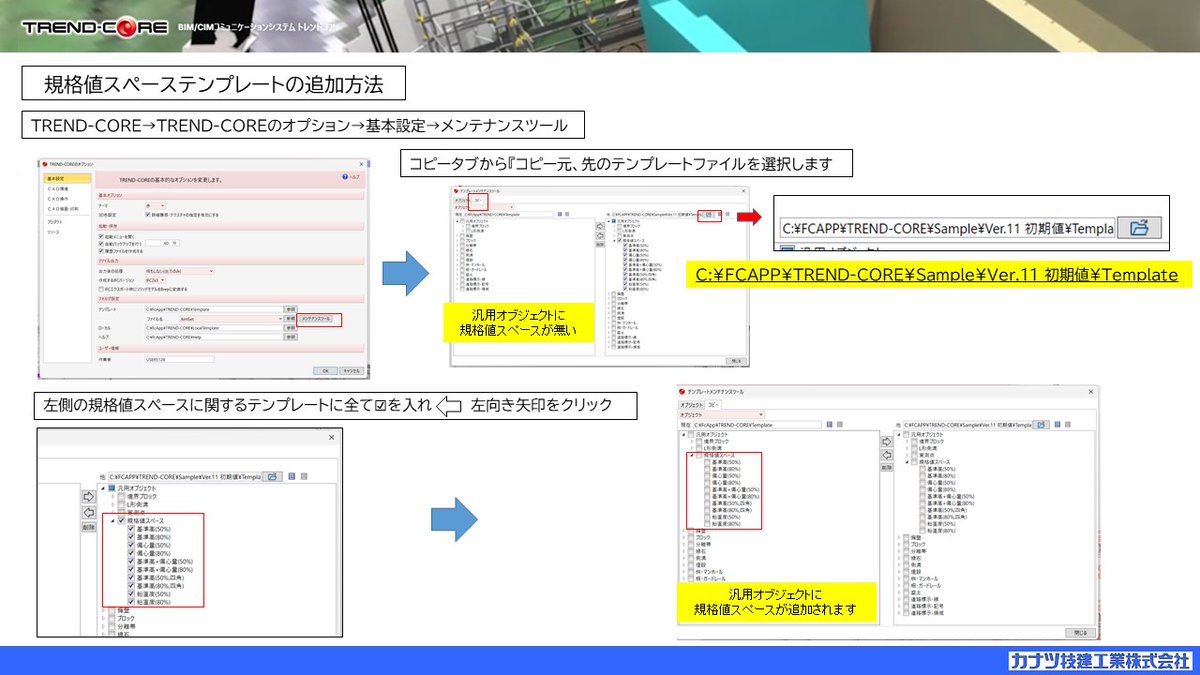Viewport: 1200px width, 675px height.
Task: Toggle the startup menu checkbox in the options dialog
Action: [101, 236]
